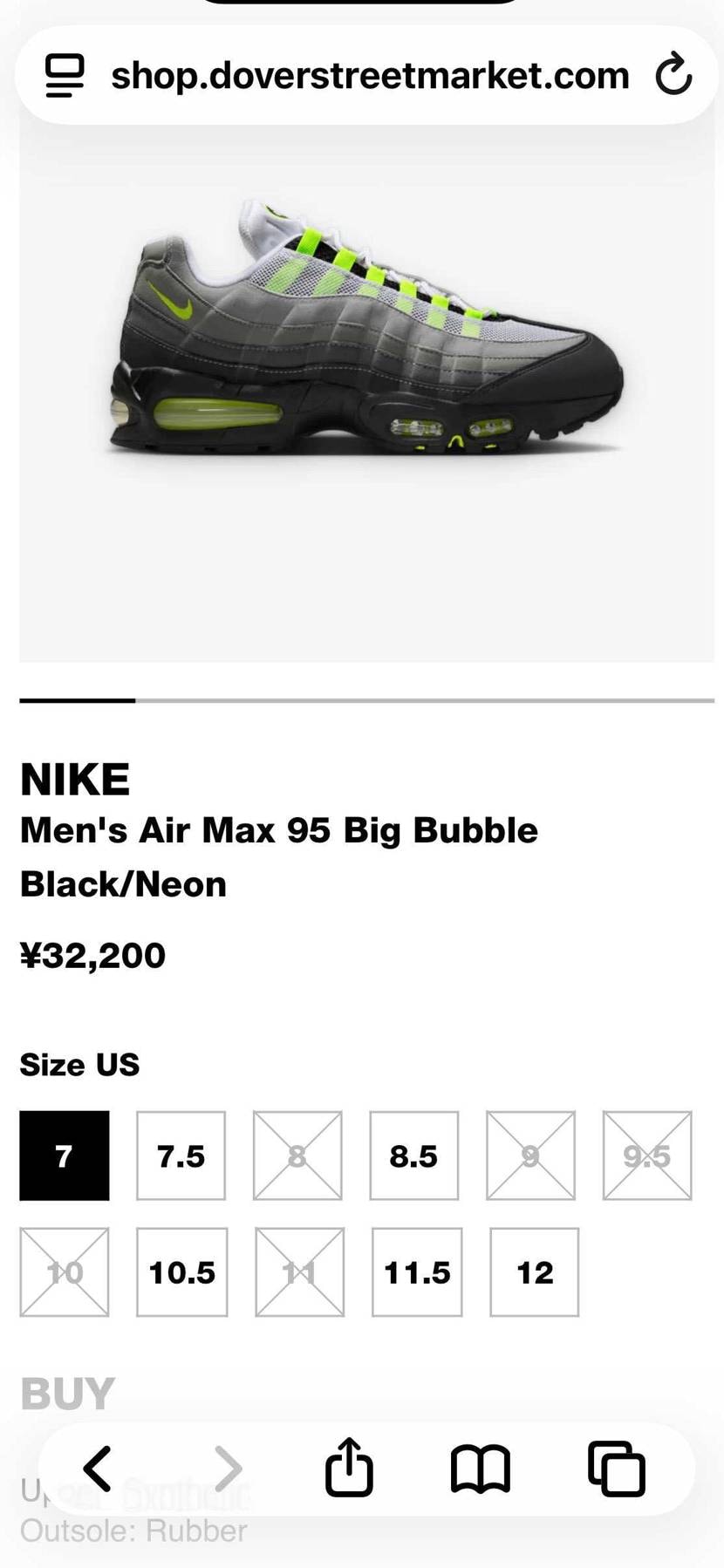The height and width of the screenshot is (1568, 724).
Task: Tap the image gallery progress bar
Action: [366, 700]
